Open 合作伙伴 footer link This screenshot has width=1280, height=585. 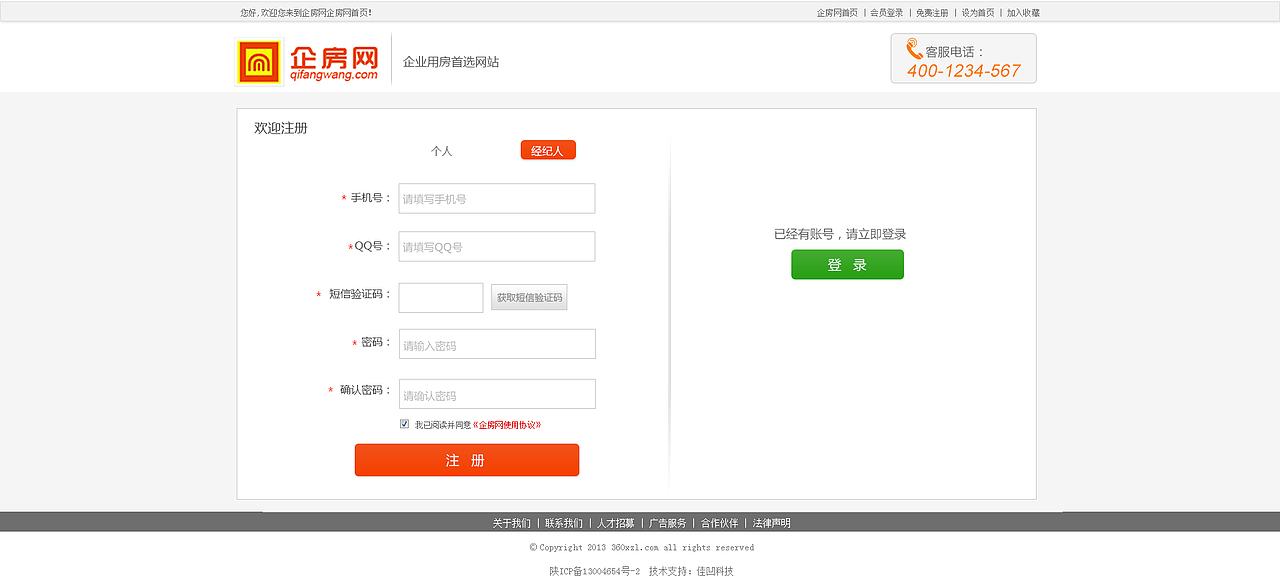[720, 523]
